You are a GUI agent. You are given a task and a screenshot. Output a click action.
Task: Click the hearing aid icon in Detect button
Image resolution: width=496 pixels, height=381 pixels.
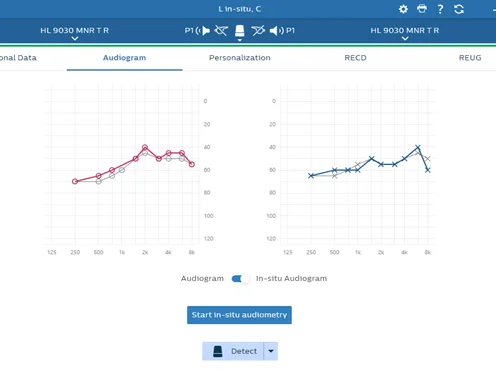pyautogui.click(x=218, y=351)
